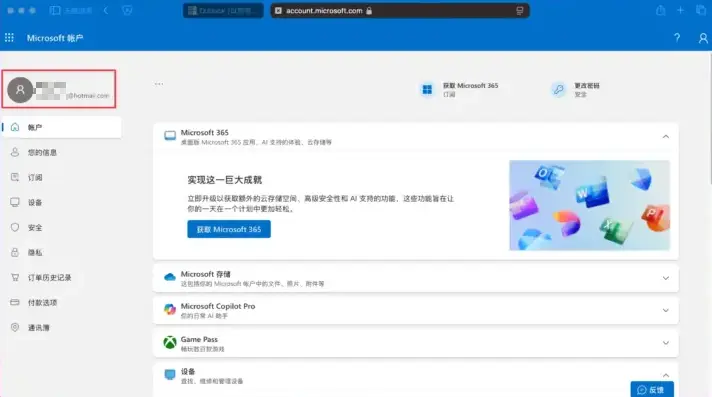Open the account profile icon in header
This screenshot has width=712, height=397.
coord(703,38)
